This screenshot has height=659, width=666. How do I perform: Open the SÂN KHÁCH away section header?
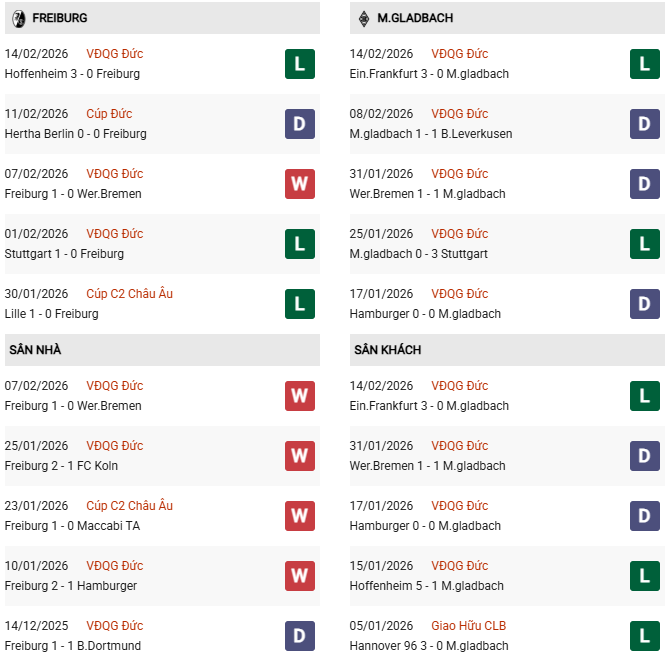387,350
